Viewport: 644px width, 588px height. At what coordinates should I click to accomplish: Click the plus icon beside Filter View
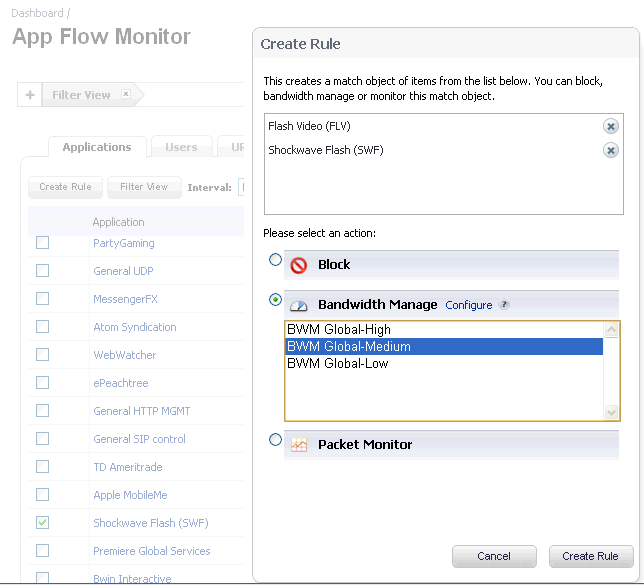[30, 95]
